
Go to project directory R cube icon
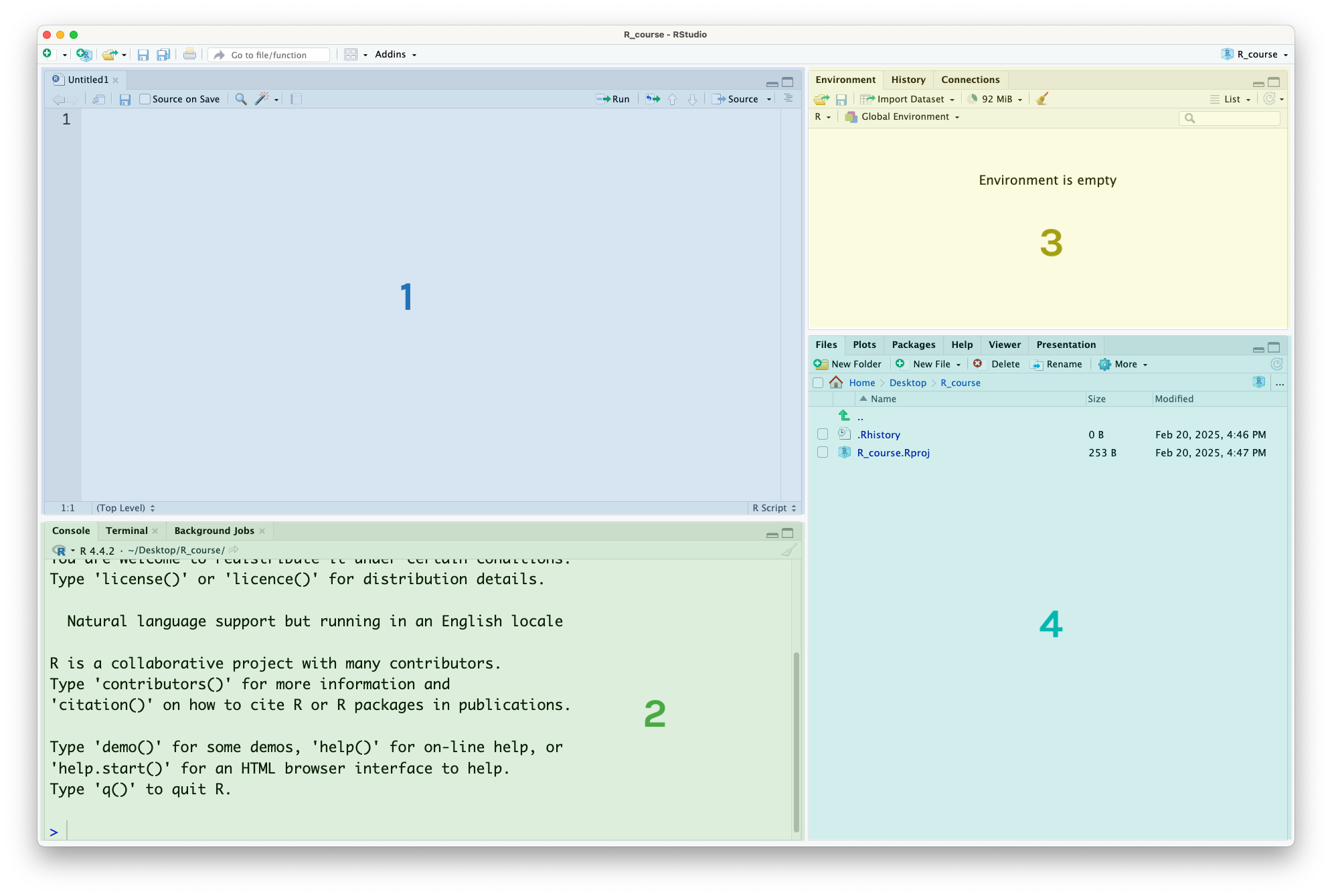point(1259,382)
